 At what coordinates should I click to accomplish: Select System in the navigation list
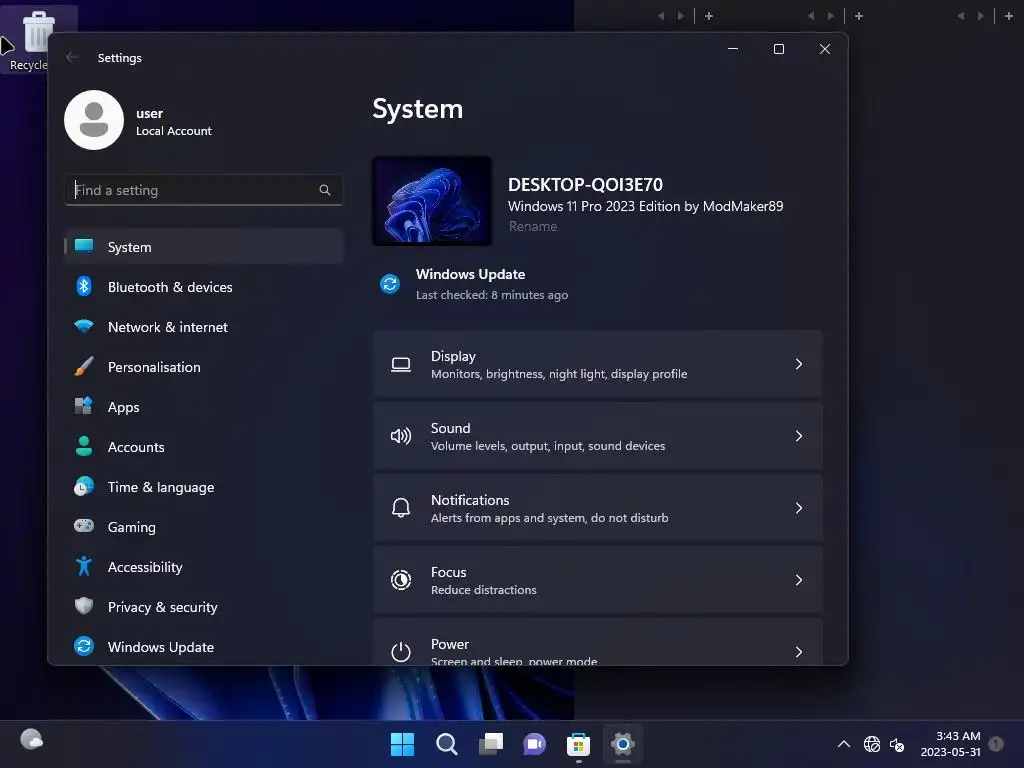(x=204, y=247)
